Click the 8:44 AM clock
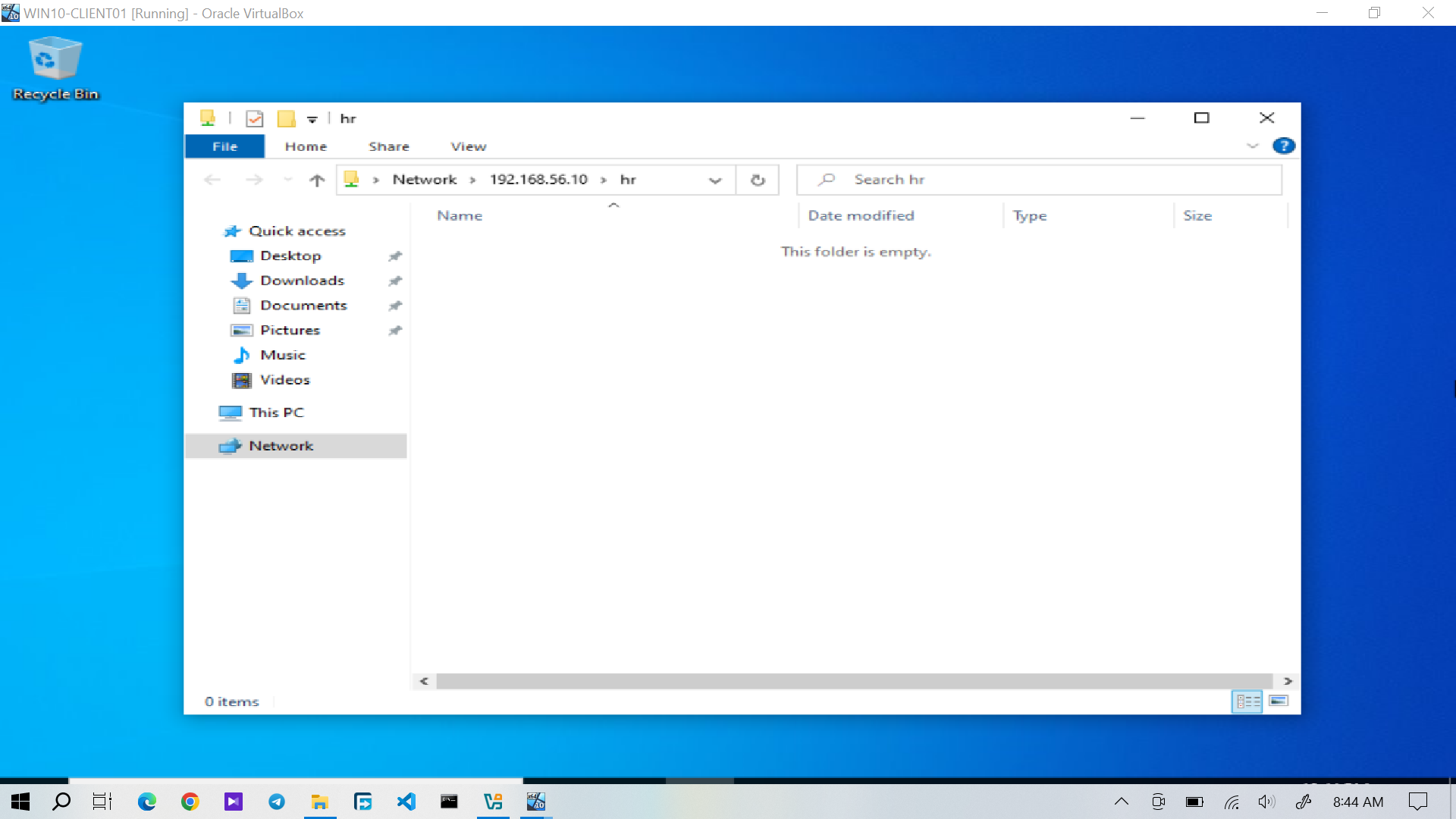1456x819 pixels. [1358, 802]
